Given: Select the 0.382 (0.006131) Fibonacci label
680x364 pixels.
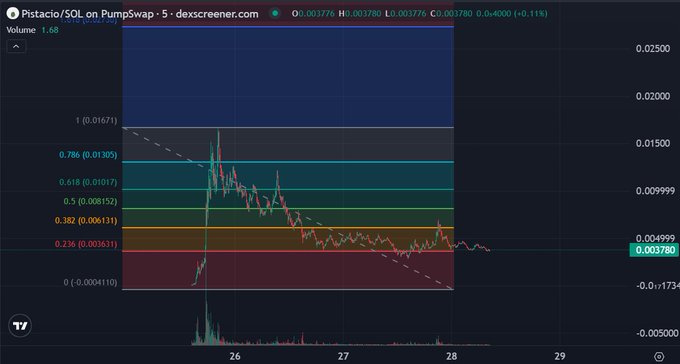Looking at the screenshot, I should point(86,221).
